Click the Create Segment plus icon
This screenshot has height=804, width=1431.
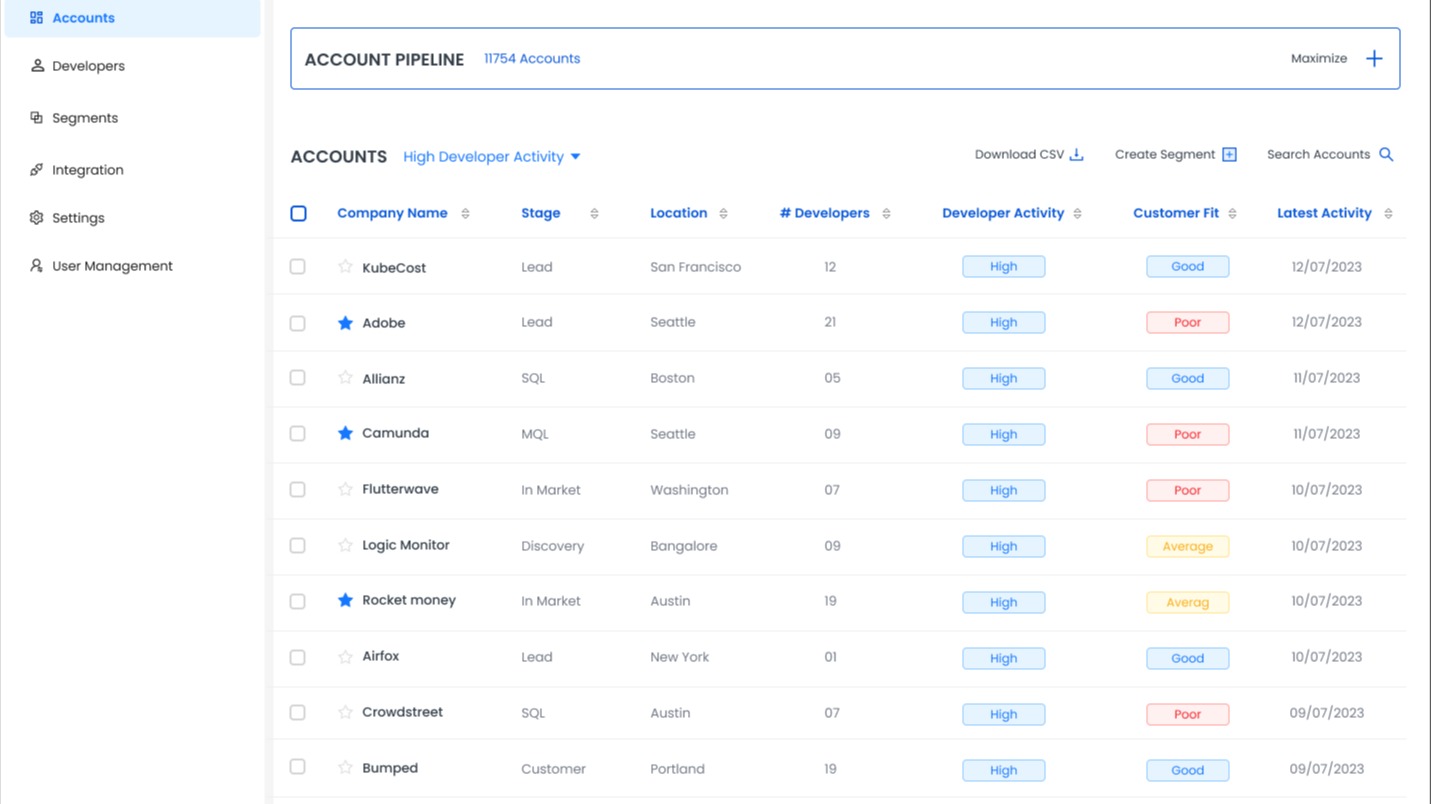pos(1228,154)
